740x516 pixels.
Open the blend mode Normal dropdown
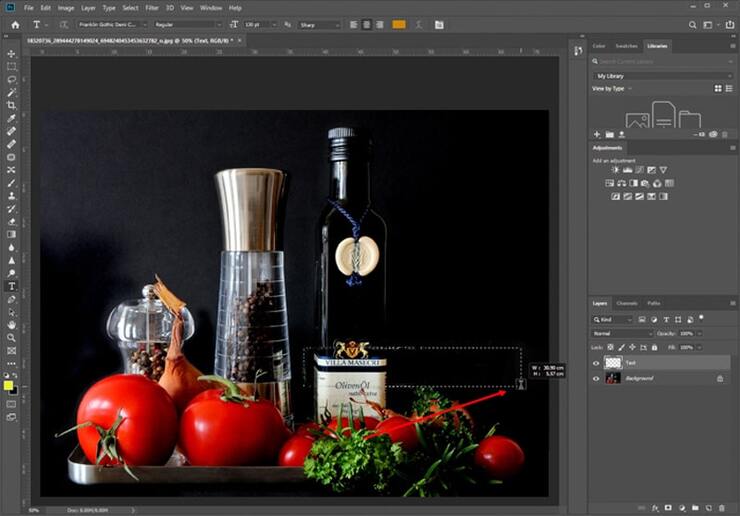(622, 333)
